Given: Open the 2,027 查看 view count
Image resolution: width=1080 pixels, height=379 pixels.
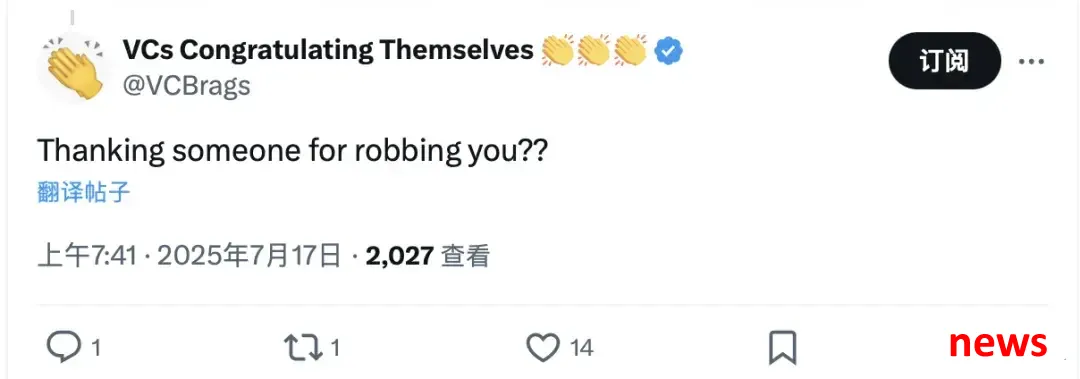Looking at the screenshot, I should coord(428,256).
